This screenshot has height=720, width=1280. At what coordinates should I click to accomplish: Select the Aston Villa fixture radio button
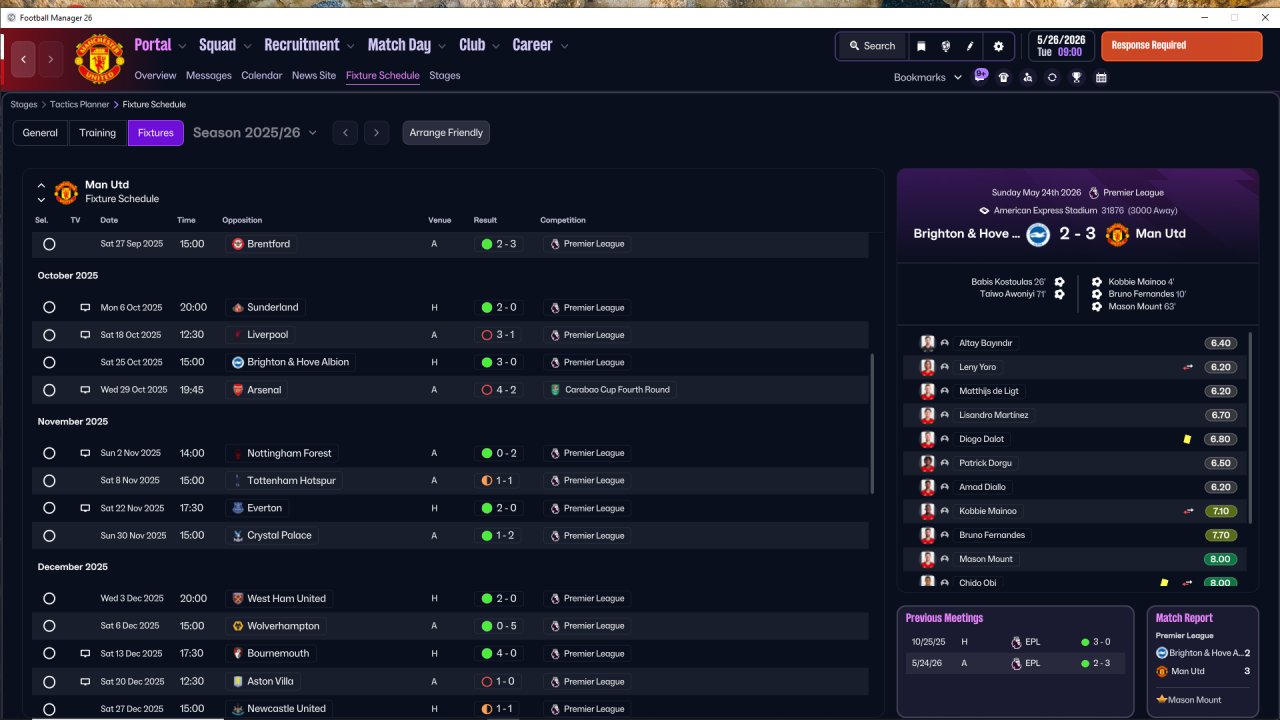49,681
